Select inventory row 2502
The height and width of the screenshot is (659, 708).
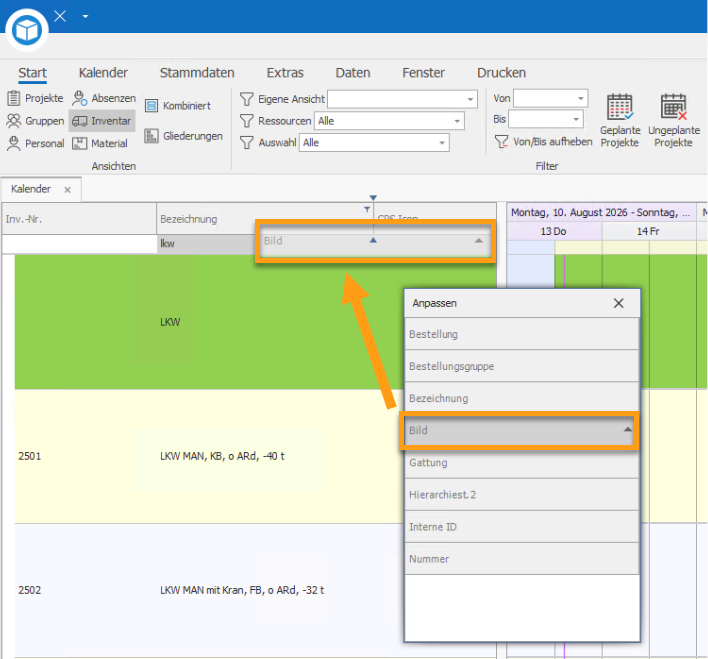[255, 590]
